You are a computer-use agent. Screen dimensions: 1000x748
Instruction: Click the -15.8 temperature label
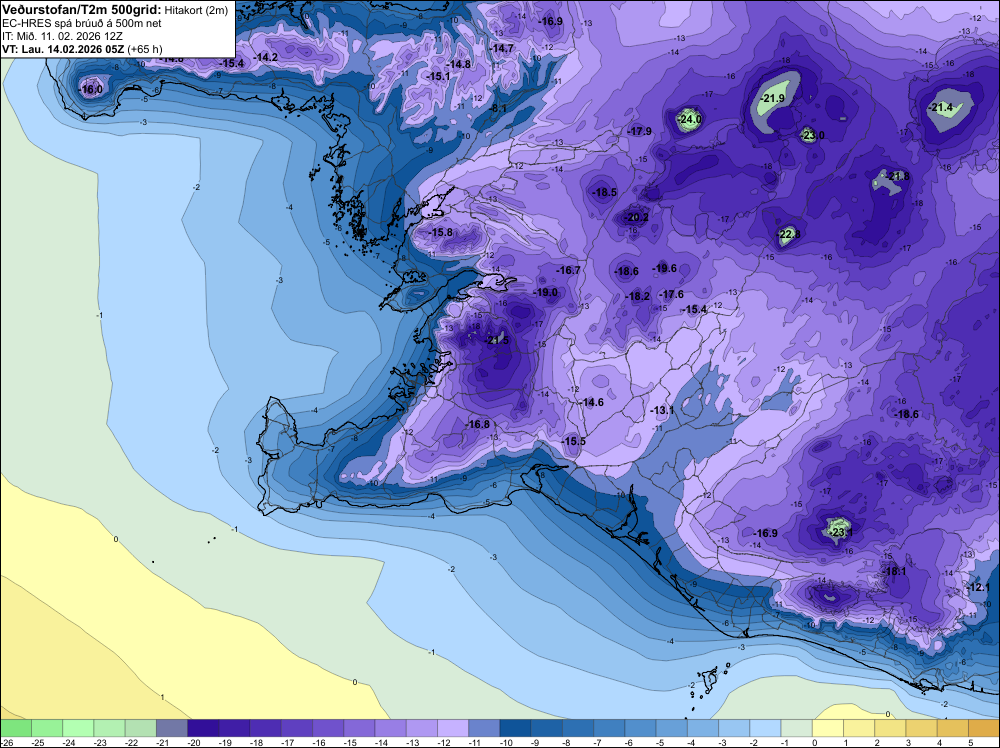click(441, 233)
